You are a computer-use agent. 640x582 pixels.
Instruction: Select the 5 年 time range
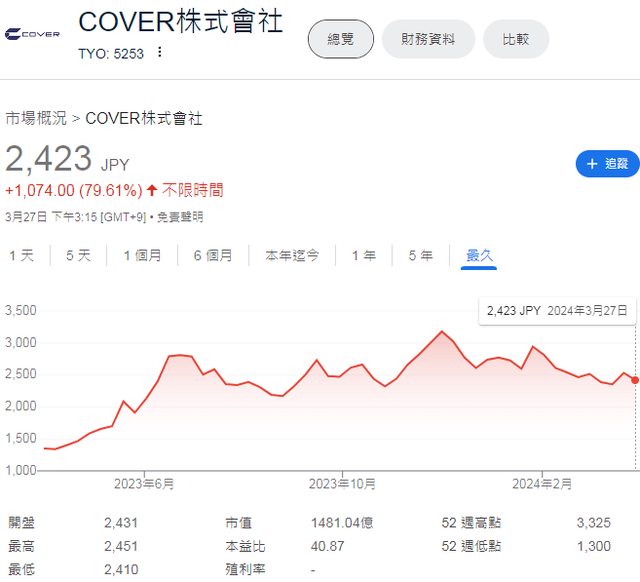point(420,255)
